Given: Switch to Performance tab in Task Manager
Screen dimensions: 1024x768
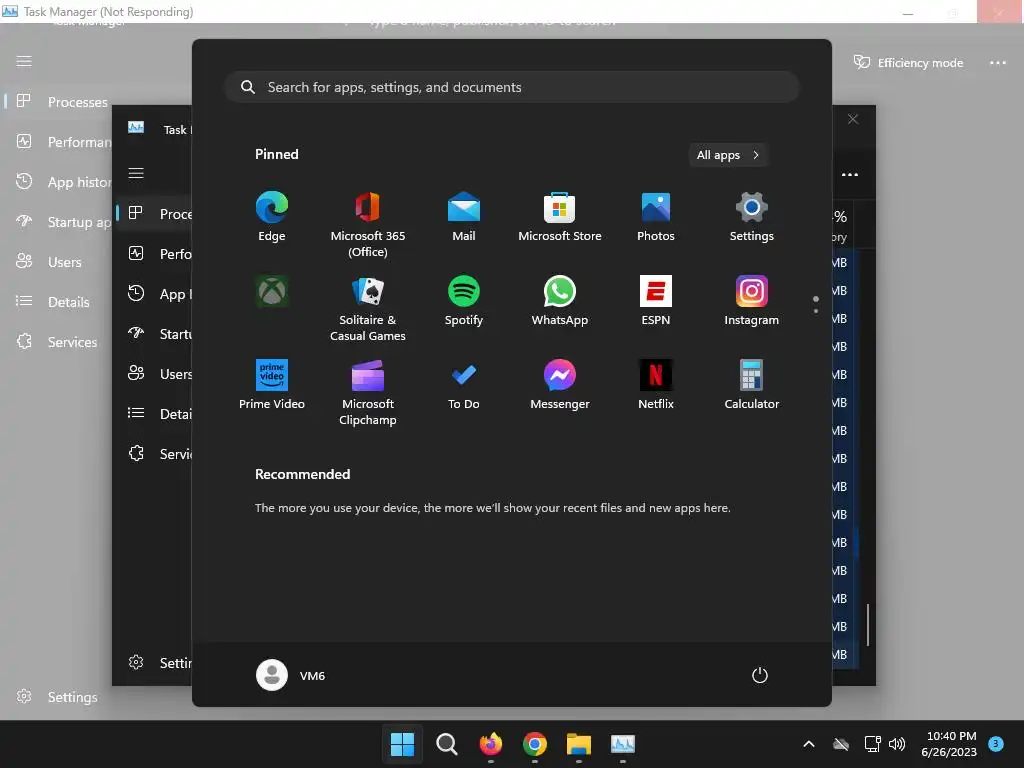Looking at the screenshot, I should [62, 142].
